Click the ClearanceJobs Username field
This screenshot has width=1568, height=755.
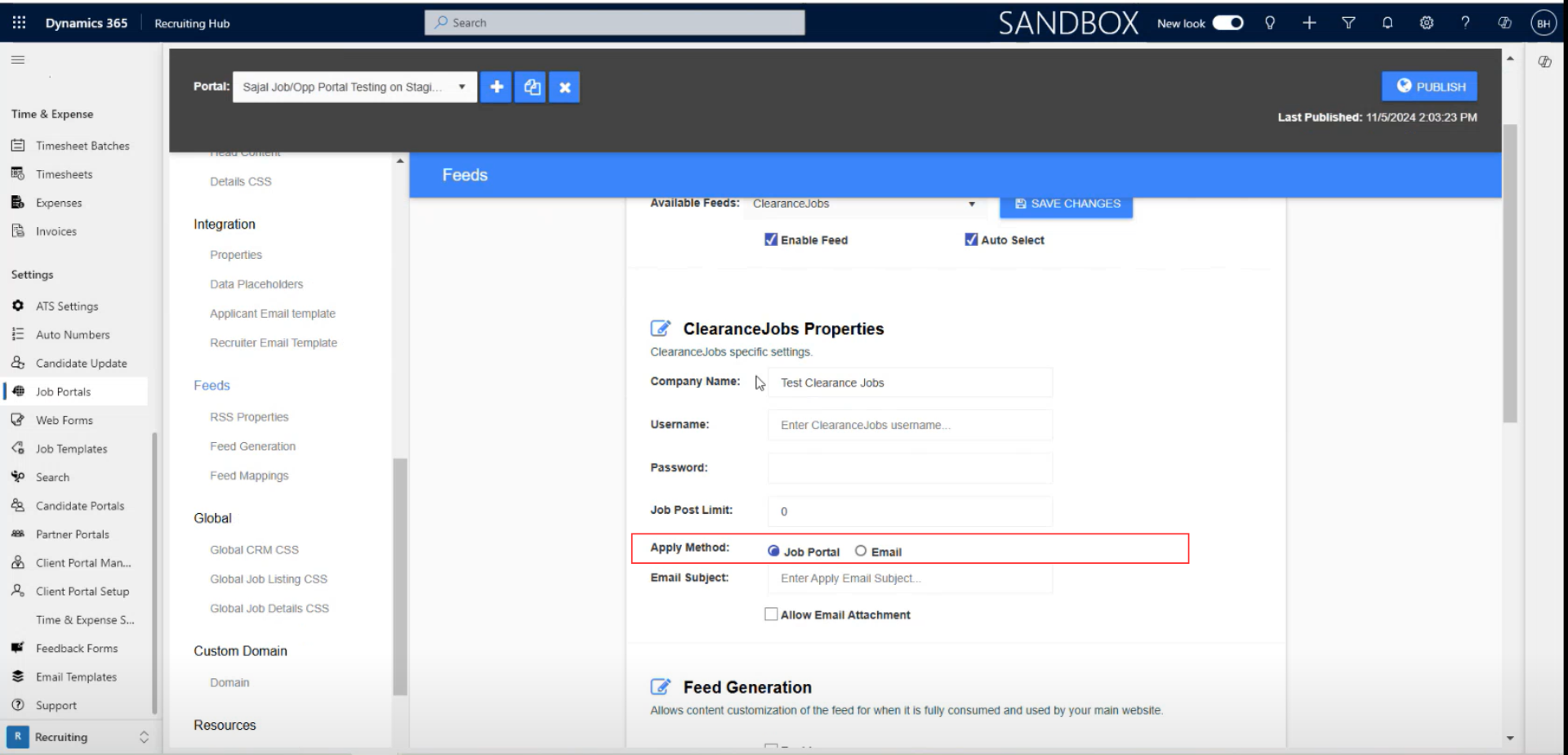tap(910, 425)
